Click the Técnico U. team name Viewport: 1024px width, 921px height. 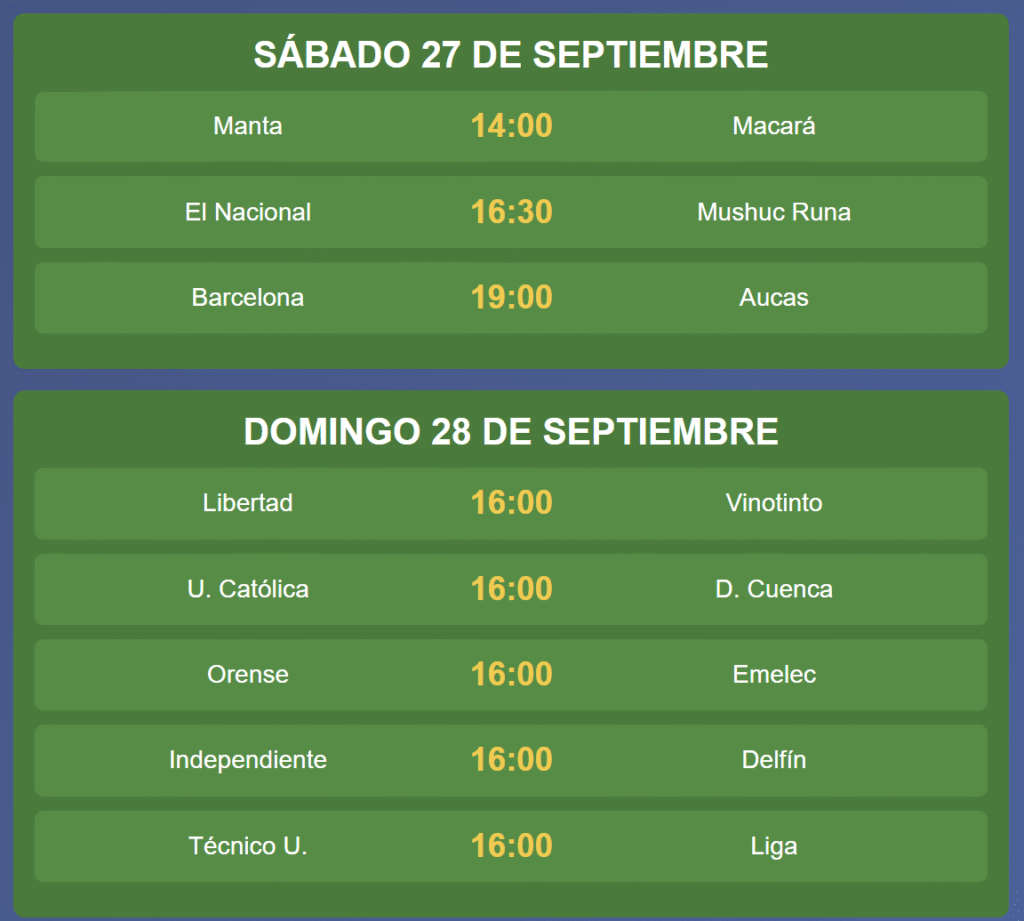248,846
